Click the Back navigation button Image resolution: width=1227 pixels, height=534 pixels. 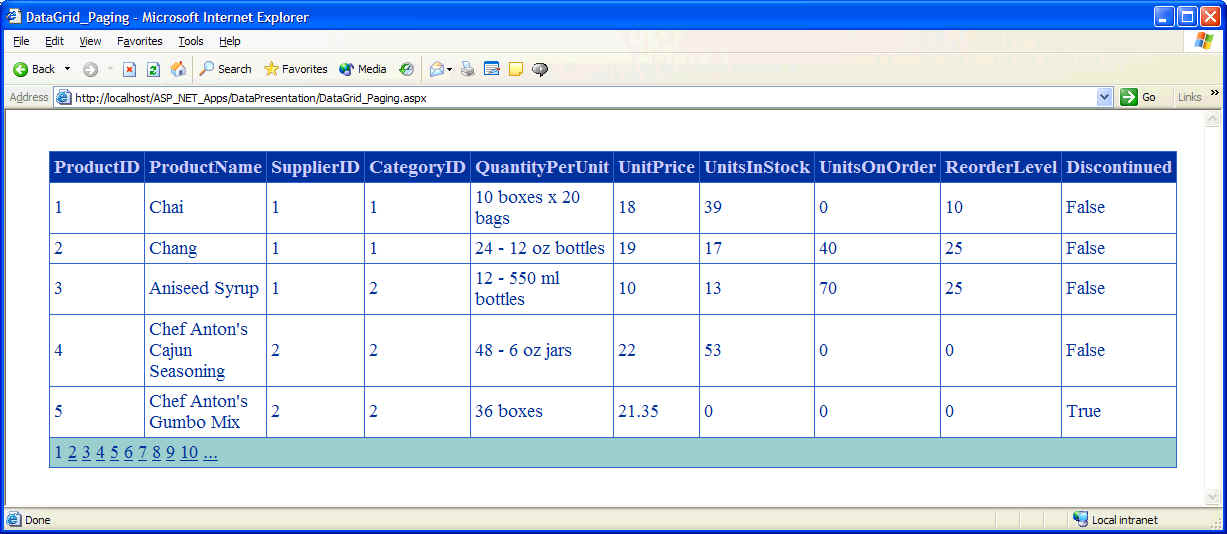pos(34,69)
